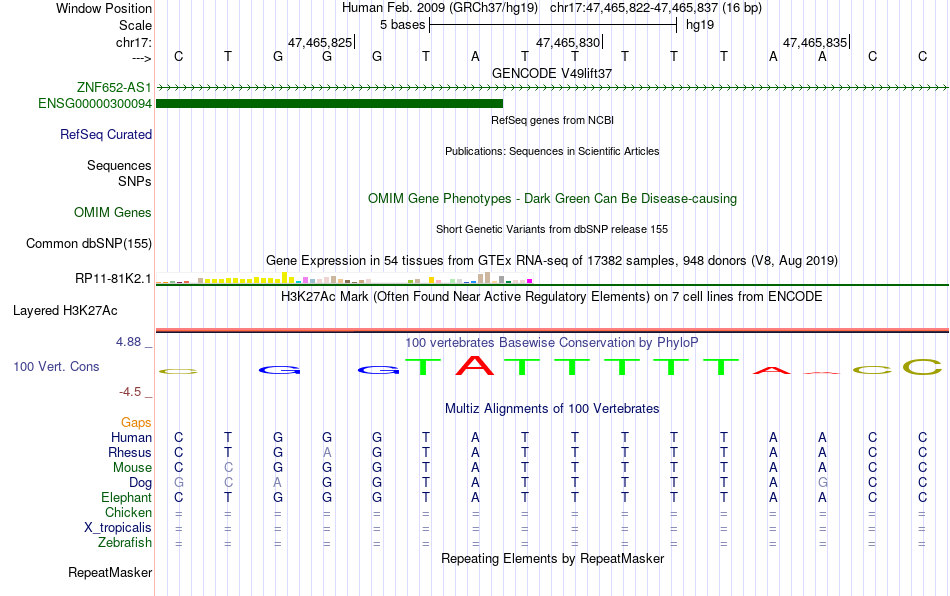Image resolution: width=950 pixels, height=596 pixels.
Task: Click the GTEx tissue expression bar chart
Action: click(x=344, y=278)
